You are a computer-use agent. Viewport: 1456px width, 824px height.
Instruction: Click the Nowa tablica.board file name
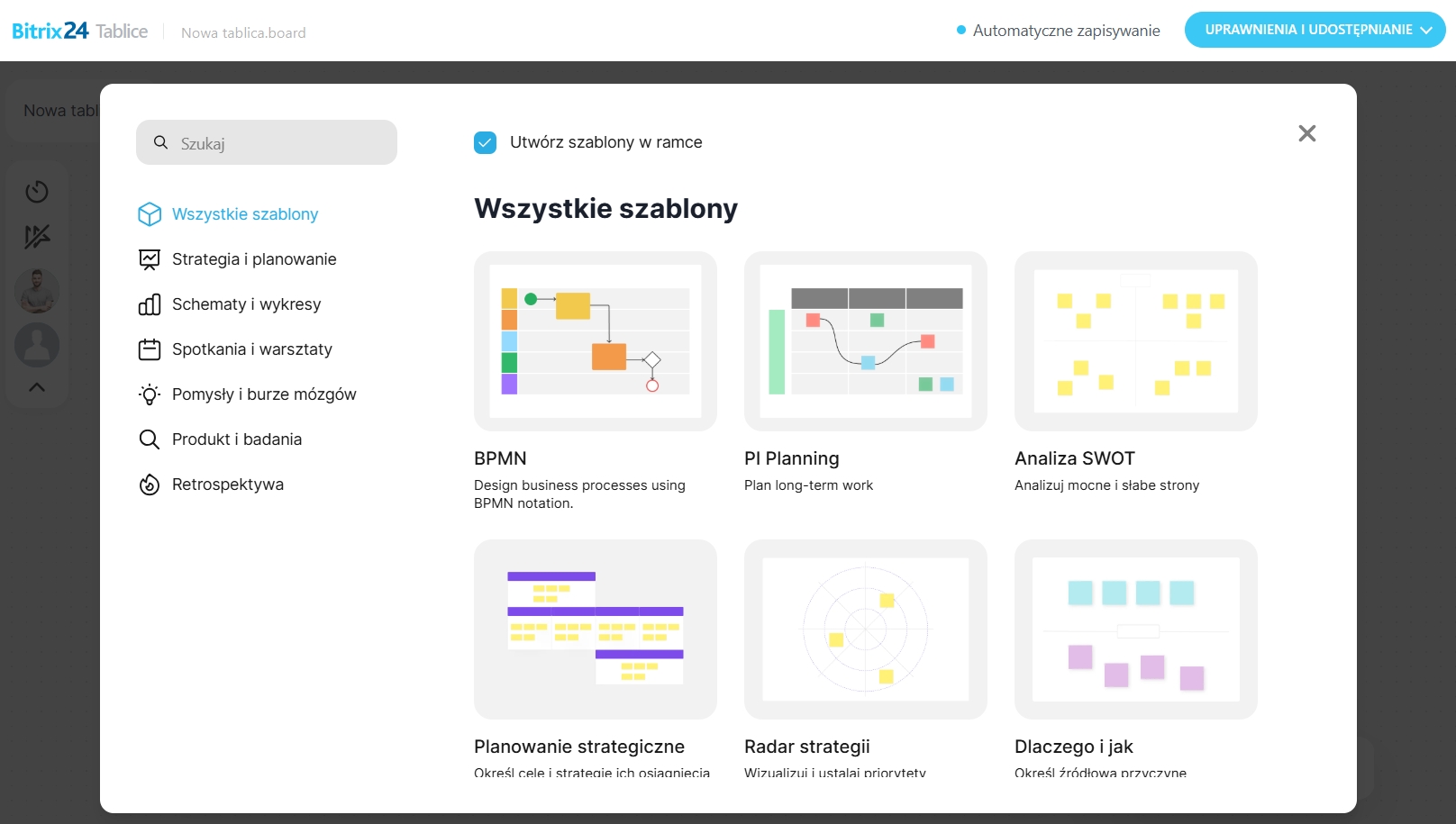click(243, 33)
